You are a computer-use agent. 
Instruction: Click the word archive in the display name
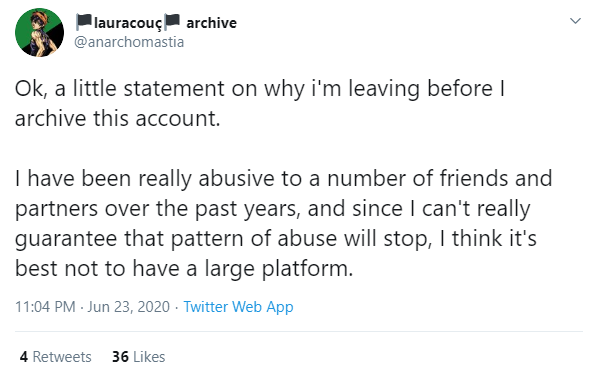tap(211, 23)
